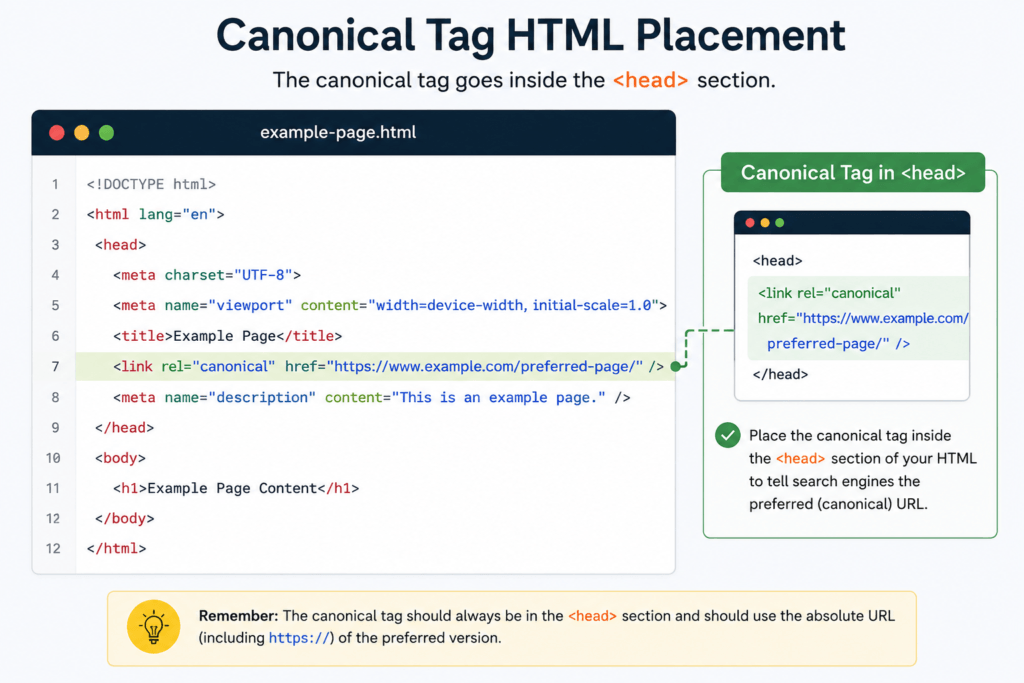Viewport: 1024px width, 683px height.
Task: Click the blue https:// text in the Remember note
Action: (301, 638)
